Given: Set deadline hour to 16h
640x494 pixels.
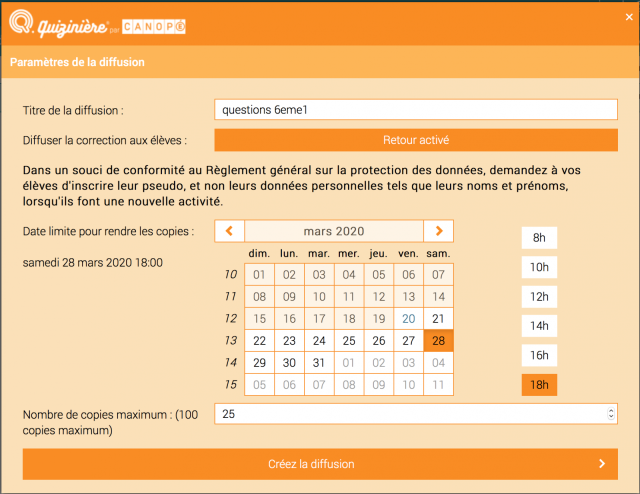Looking at the screenshot, I should (539, 355).
